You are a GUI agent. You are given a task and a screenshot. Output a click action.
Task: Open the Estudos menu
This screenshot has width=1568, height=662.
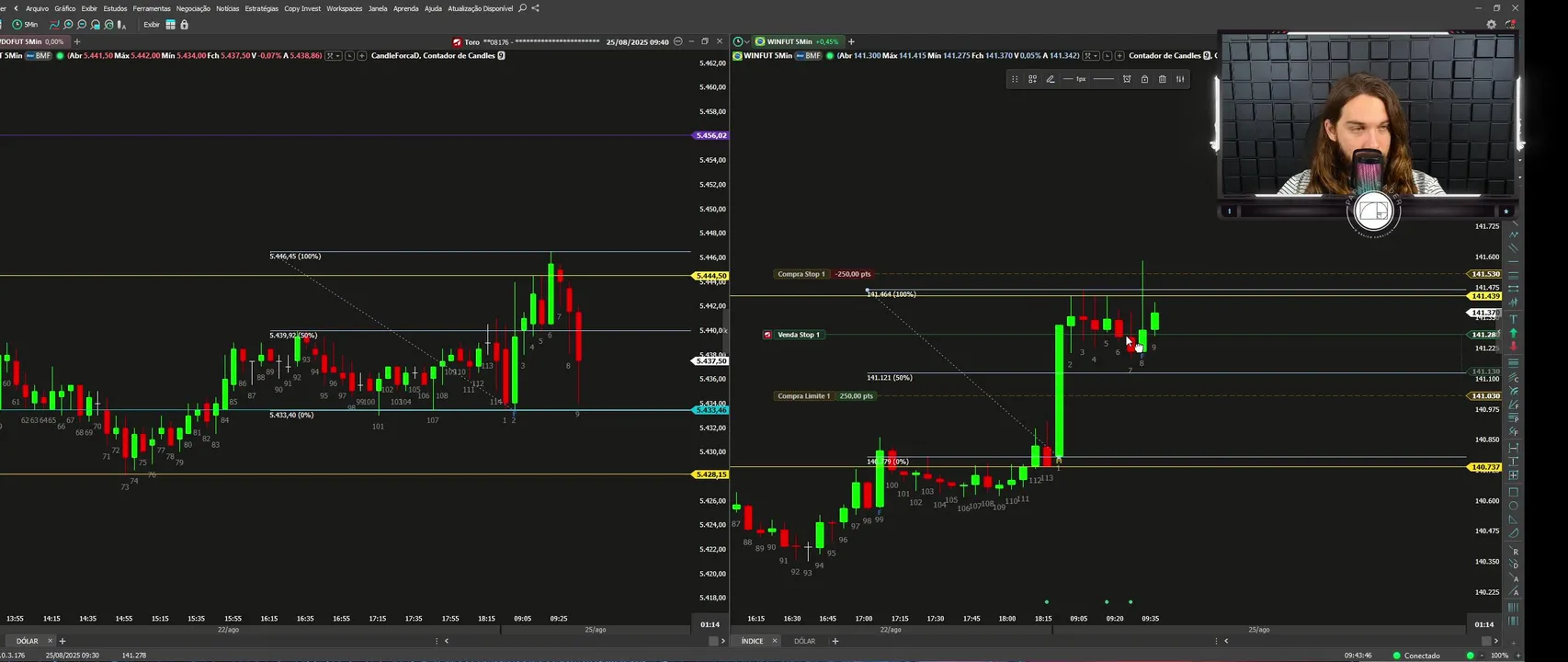coord(115,8)
